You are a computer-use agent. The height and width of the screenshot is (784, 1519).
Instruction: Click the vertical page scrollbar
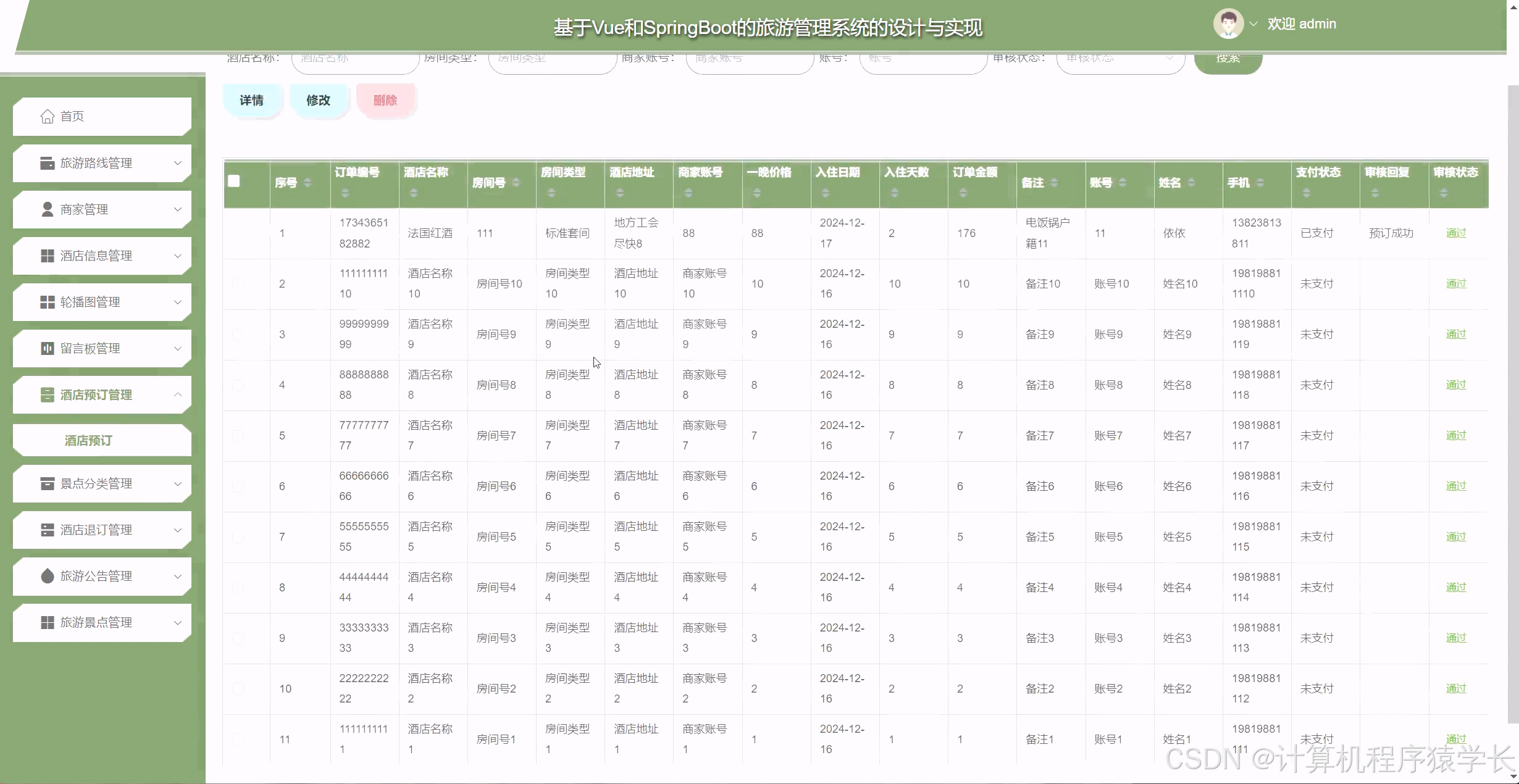(1513, 404)
